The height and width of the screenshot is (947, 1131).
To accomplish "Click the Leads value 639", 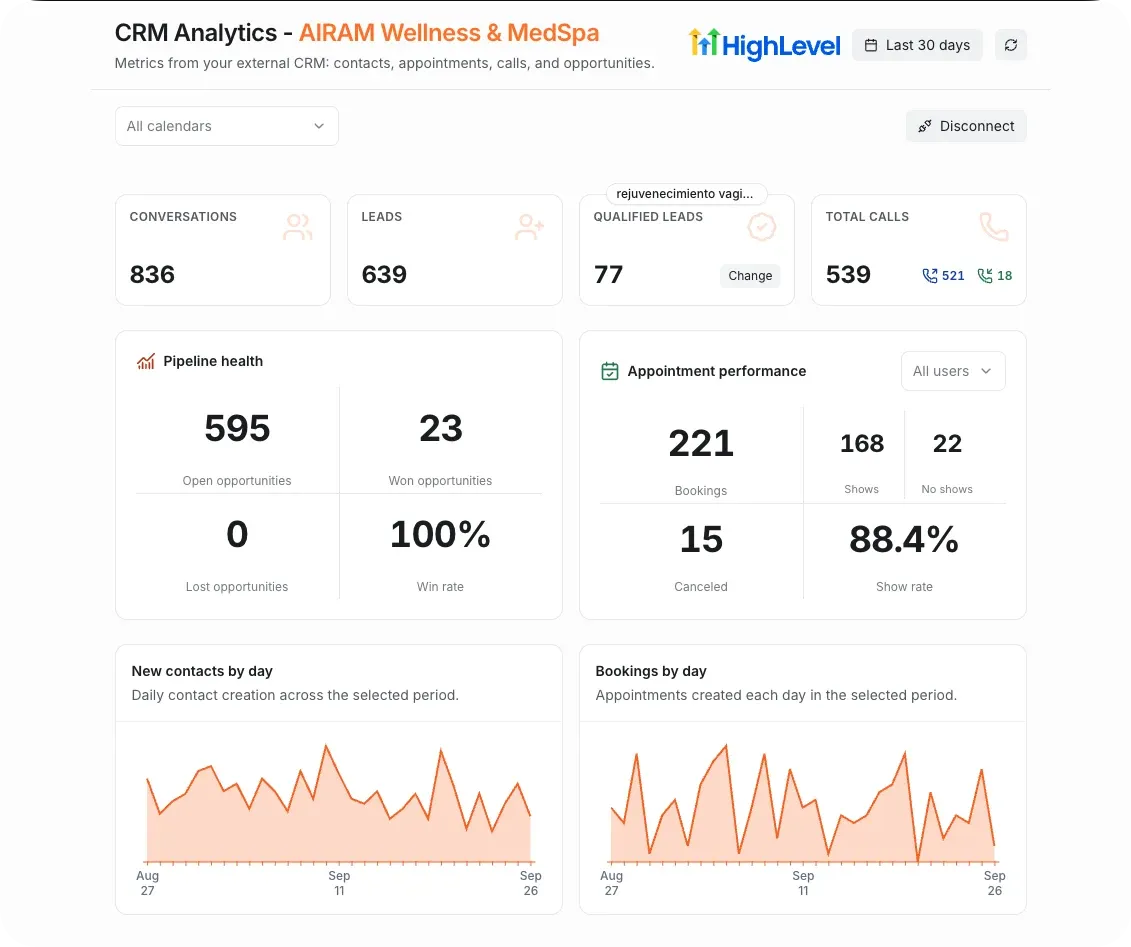I will click(384, 274).
